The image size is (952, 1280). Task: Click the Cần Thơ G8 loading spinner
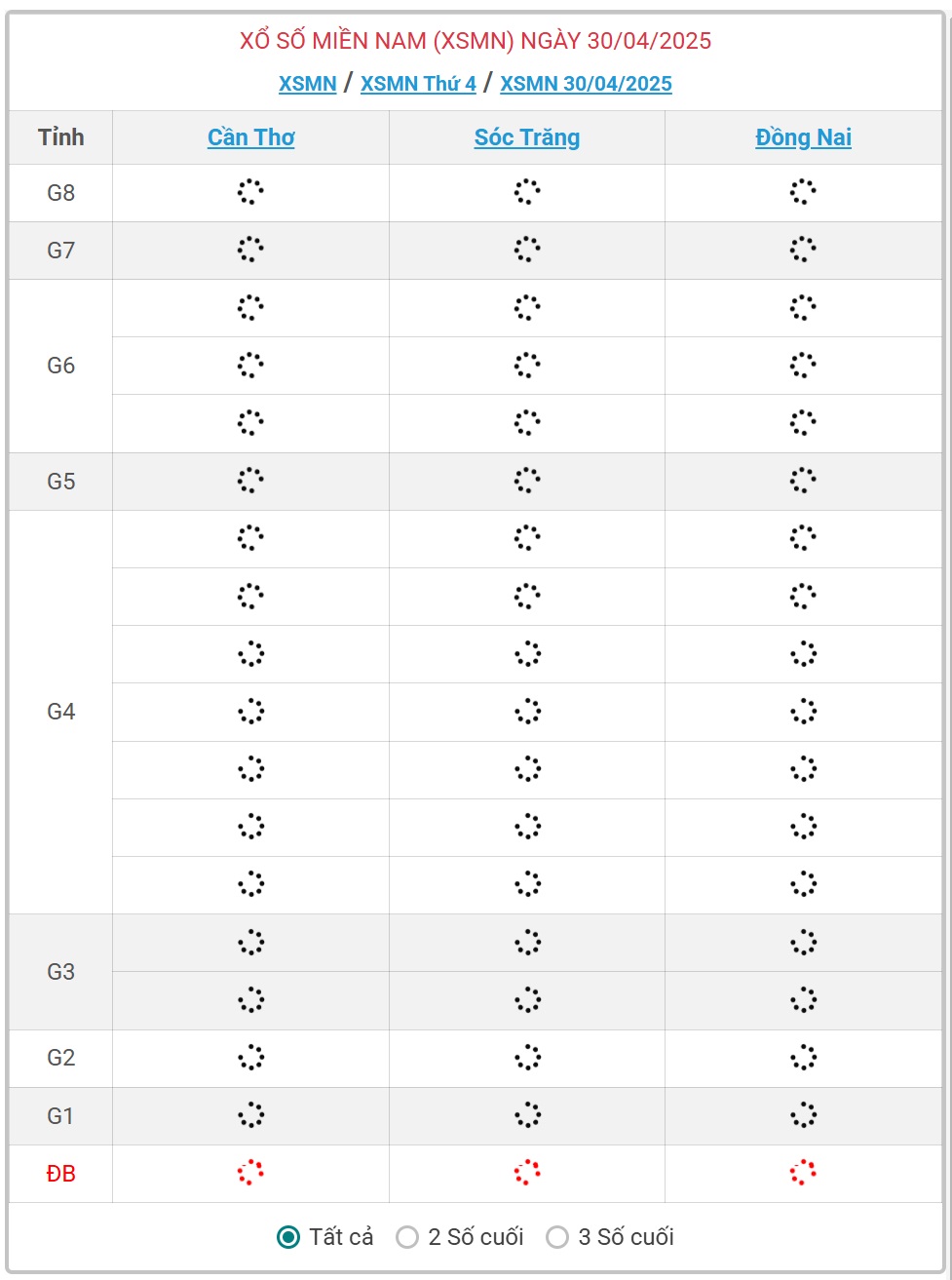tap(250, 192)
